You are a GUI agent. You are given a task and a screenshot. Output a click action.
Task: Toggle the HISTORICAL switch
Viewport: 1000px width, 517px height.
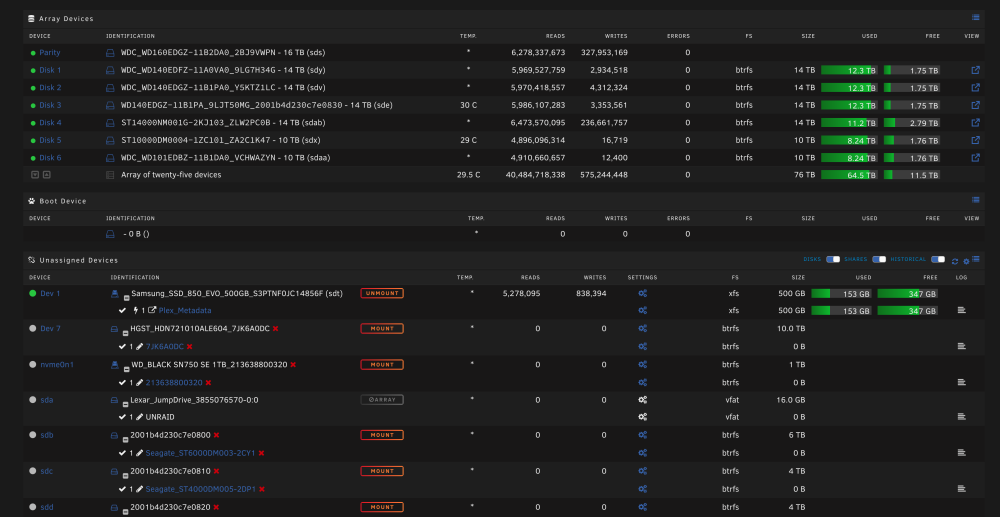[938, 259]
